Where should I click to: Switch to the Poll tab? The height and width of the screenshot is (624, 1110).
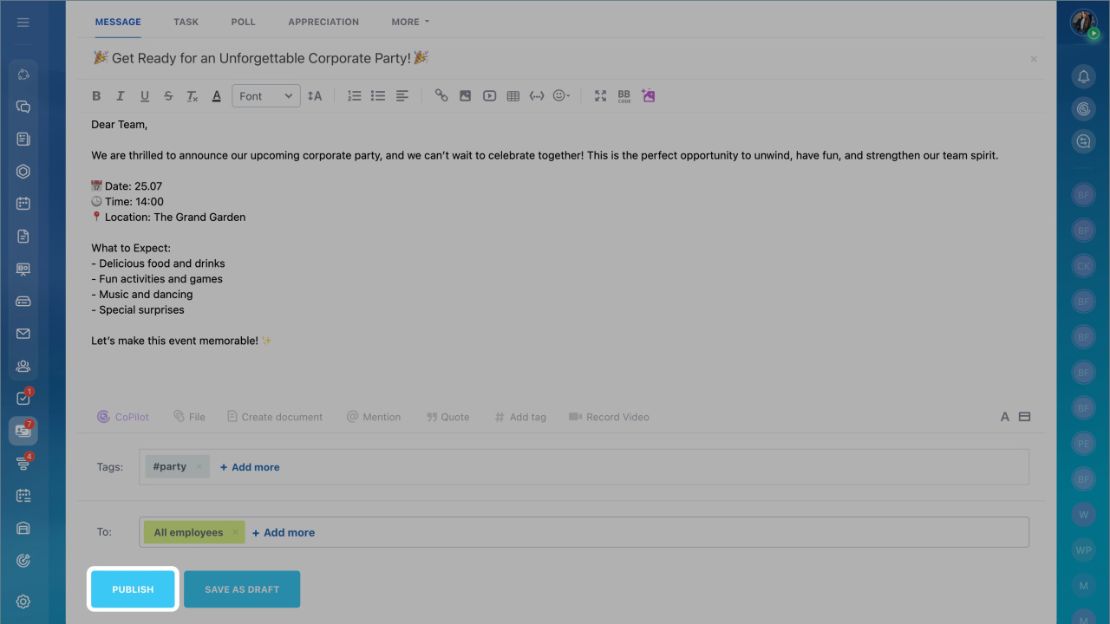(243, 22)
